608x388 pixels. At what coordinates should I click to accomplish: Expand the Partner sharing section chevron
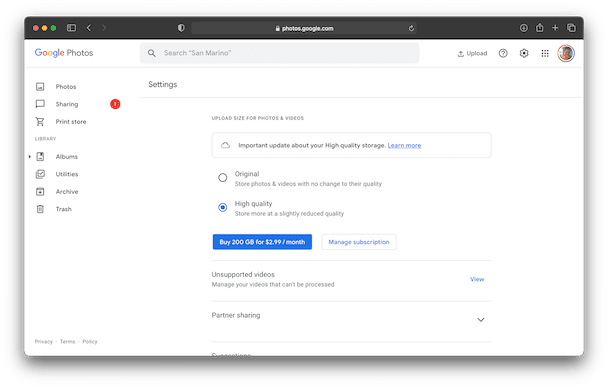click(x=480, y=320)
